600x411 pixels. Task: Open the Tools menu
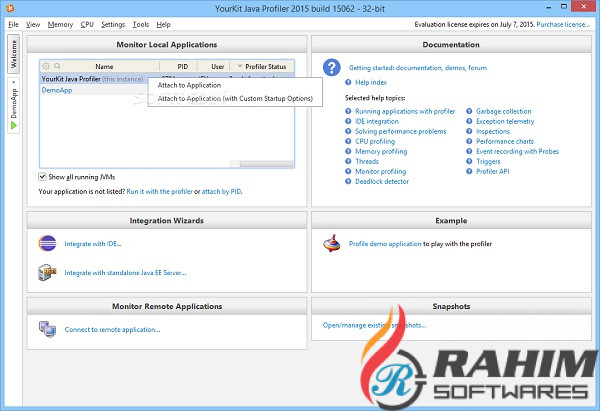tap(140, 23)
